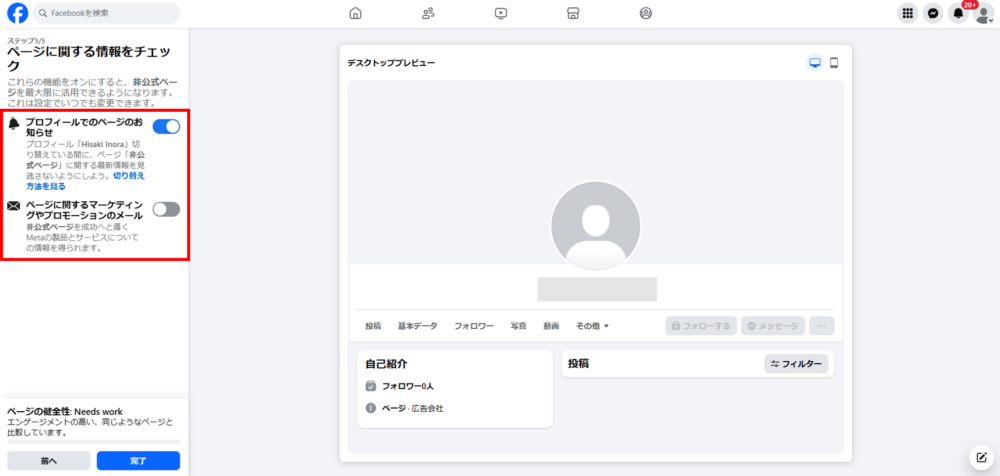The image size is (1000, 476).
Task: Select the desktop preview icon
Action: [x=814, y=63]
